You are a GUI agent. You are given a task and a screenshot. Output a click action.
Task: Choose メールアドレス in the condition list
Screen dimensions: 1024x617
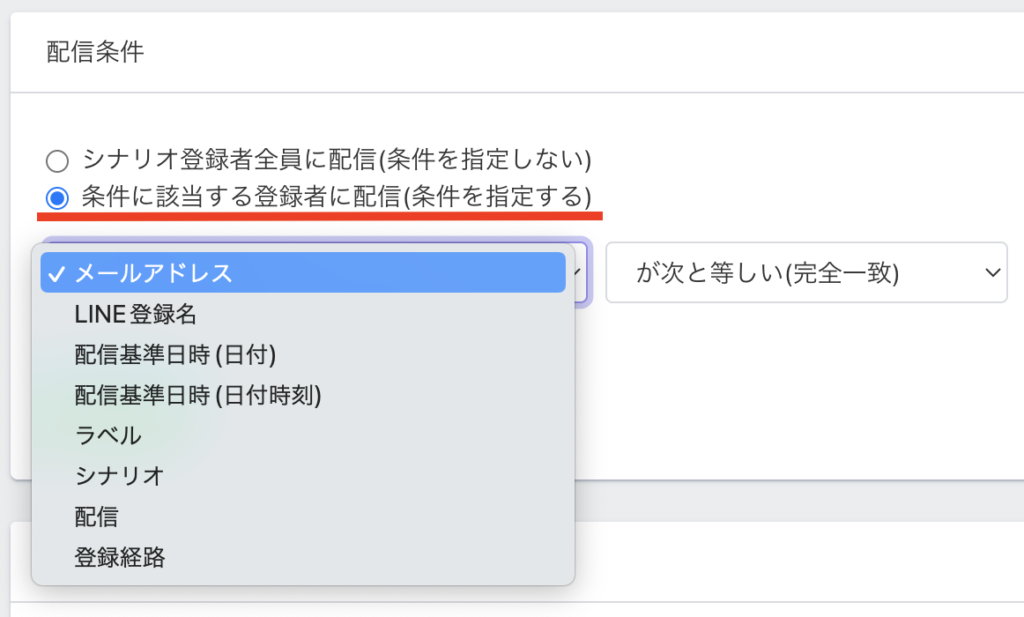154,273
